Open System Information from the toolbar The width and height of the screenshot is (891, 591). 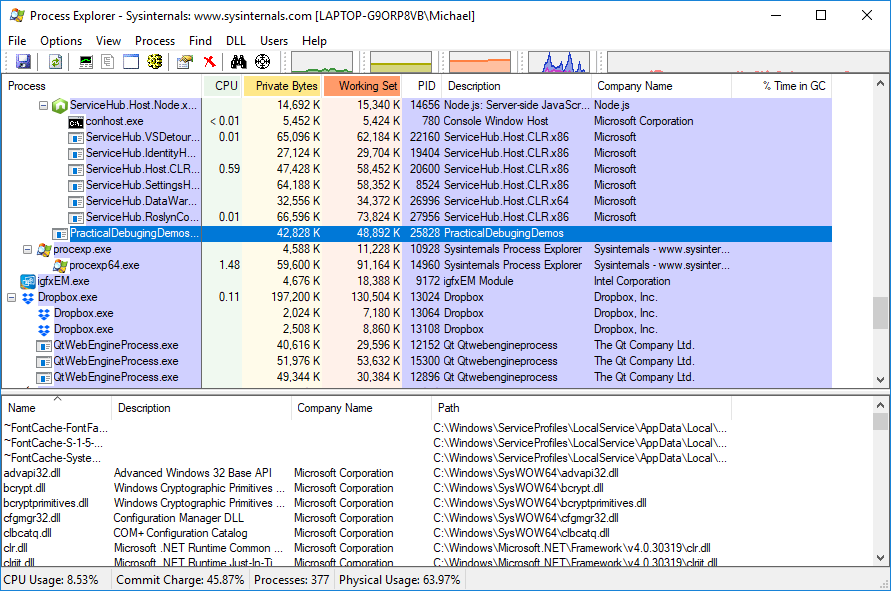click(x=86, y=61)
